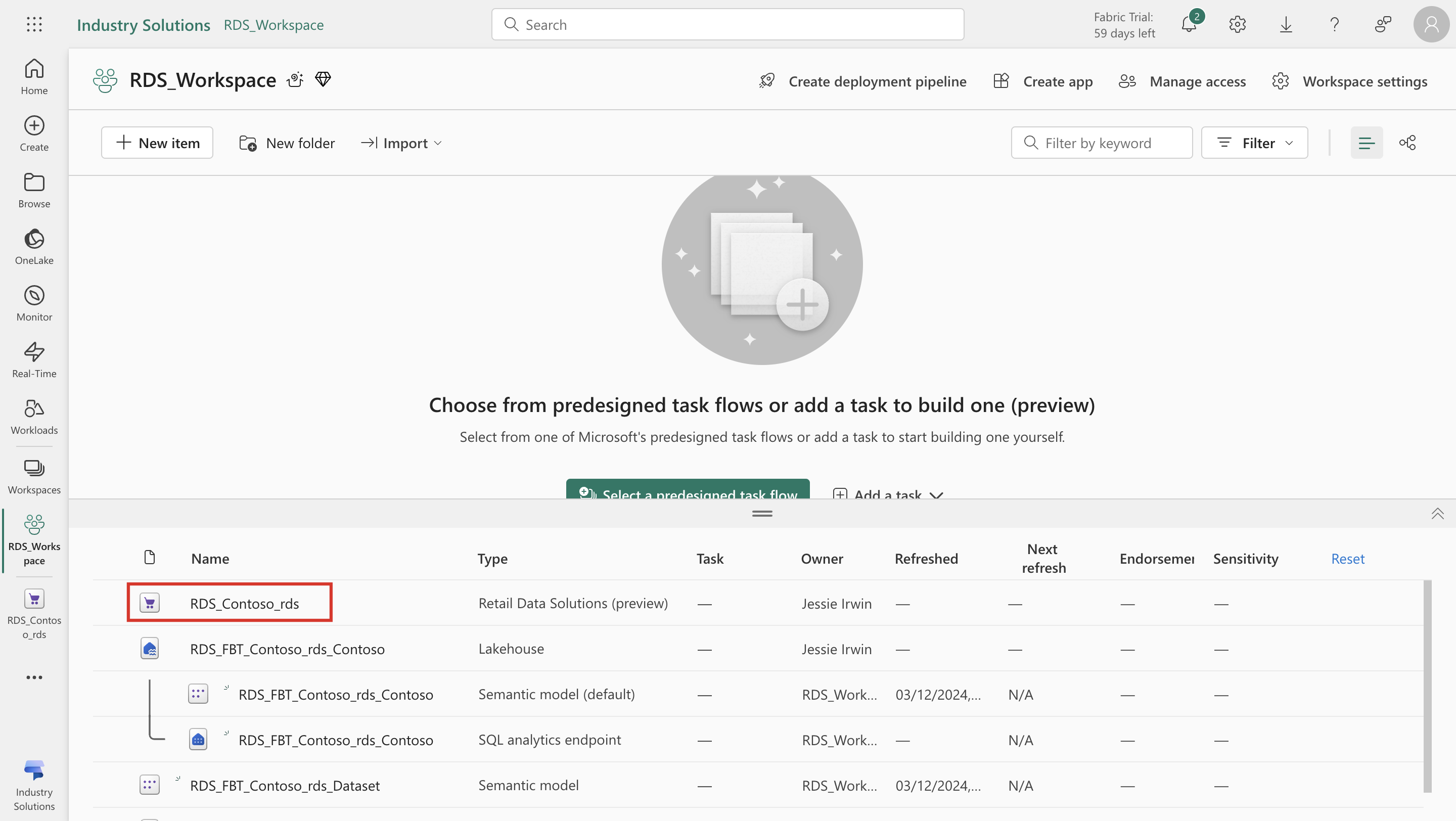Switch to list view
Image resolution: width=1456 pixels, height=821 pixels.
[1366, 143]
